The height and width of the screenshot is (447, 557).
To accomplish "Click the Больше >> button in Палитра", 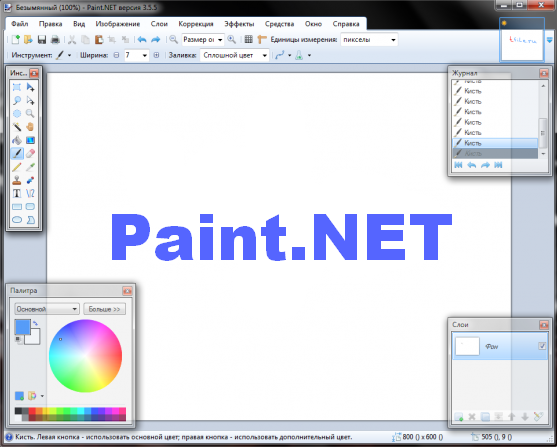I will tap(104, 309).
